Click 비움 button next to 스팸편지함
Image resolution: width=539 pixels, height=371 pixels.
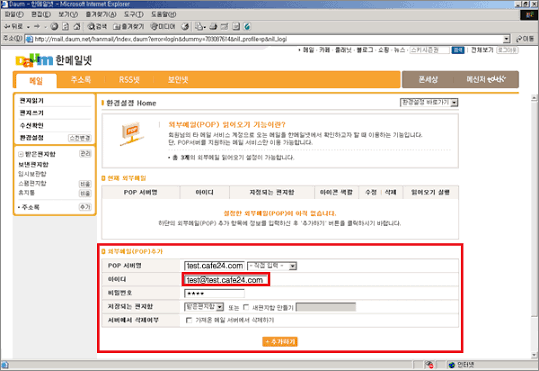click(x=85, y=184)
